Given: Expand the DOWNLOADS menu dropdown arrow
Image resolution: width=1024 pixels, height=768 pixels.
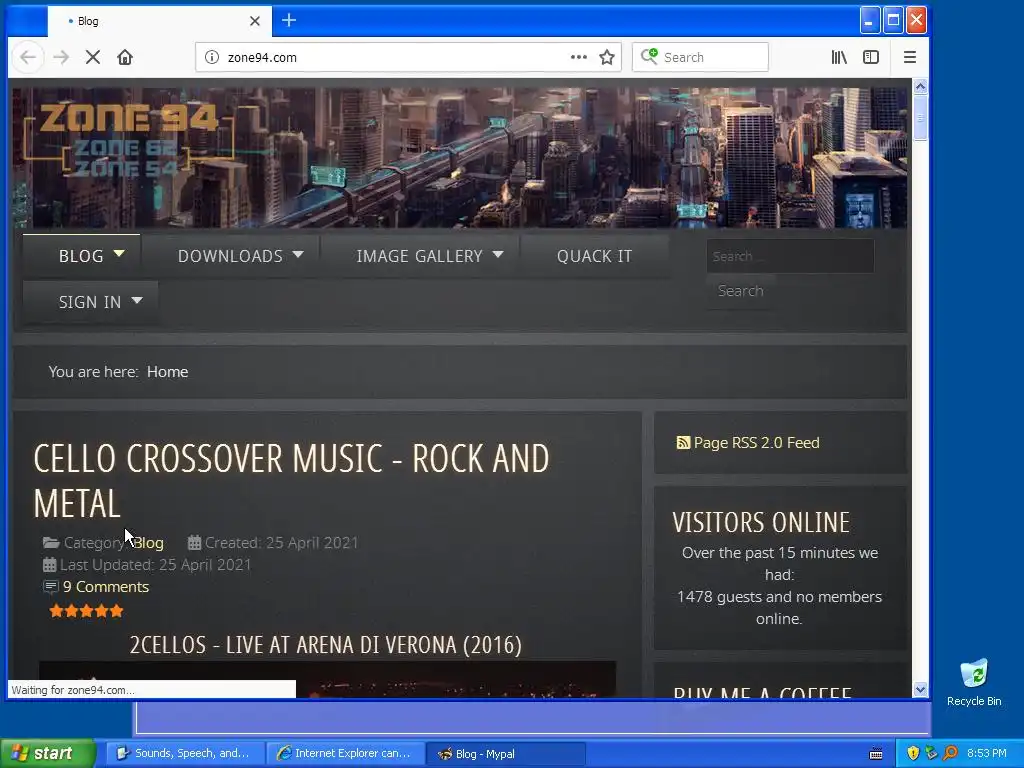Looking at the screenshot, I should (298, 254).
